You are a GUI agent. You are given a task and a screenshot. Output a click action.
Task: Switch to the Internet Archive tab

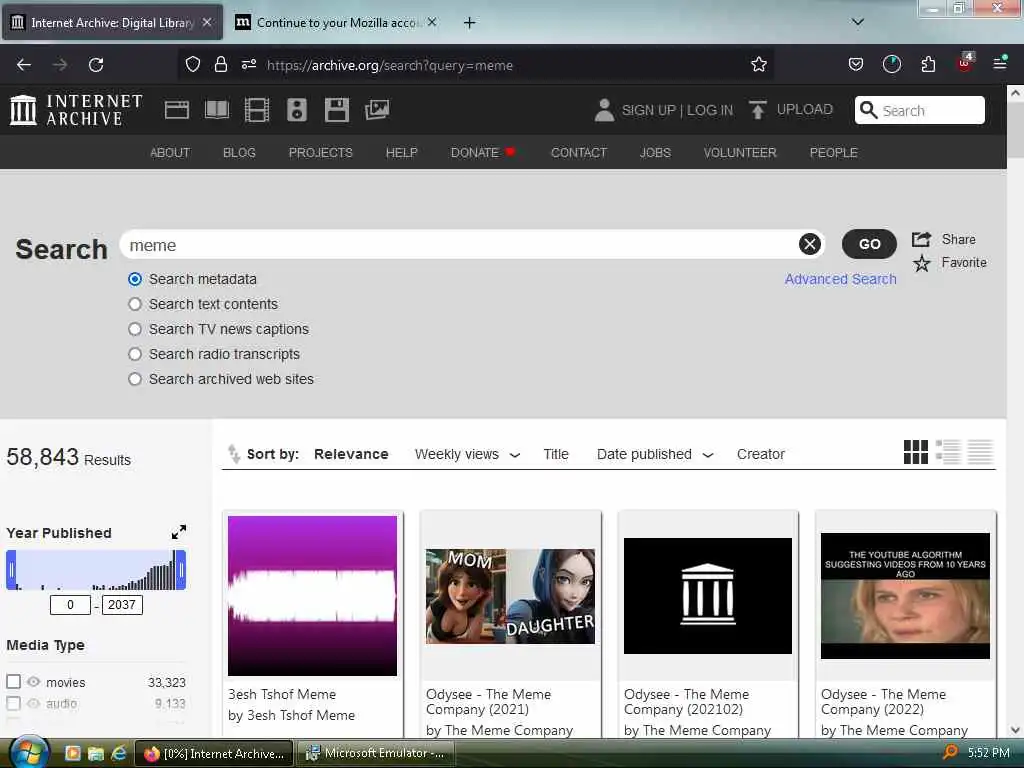click(x=112, y=22)
